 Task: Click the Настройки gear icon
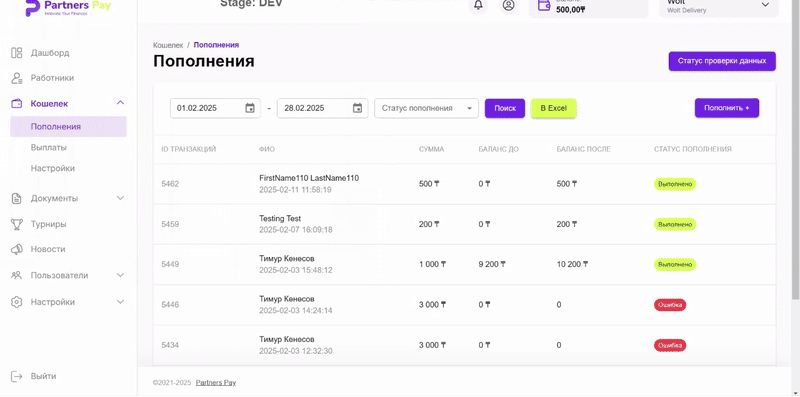tap(17, 302)
